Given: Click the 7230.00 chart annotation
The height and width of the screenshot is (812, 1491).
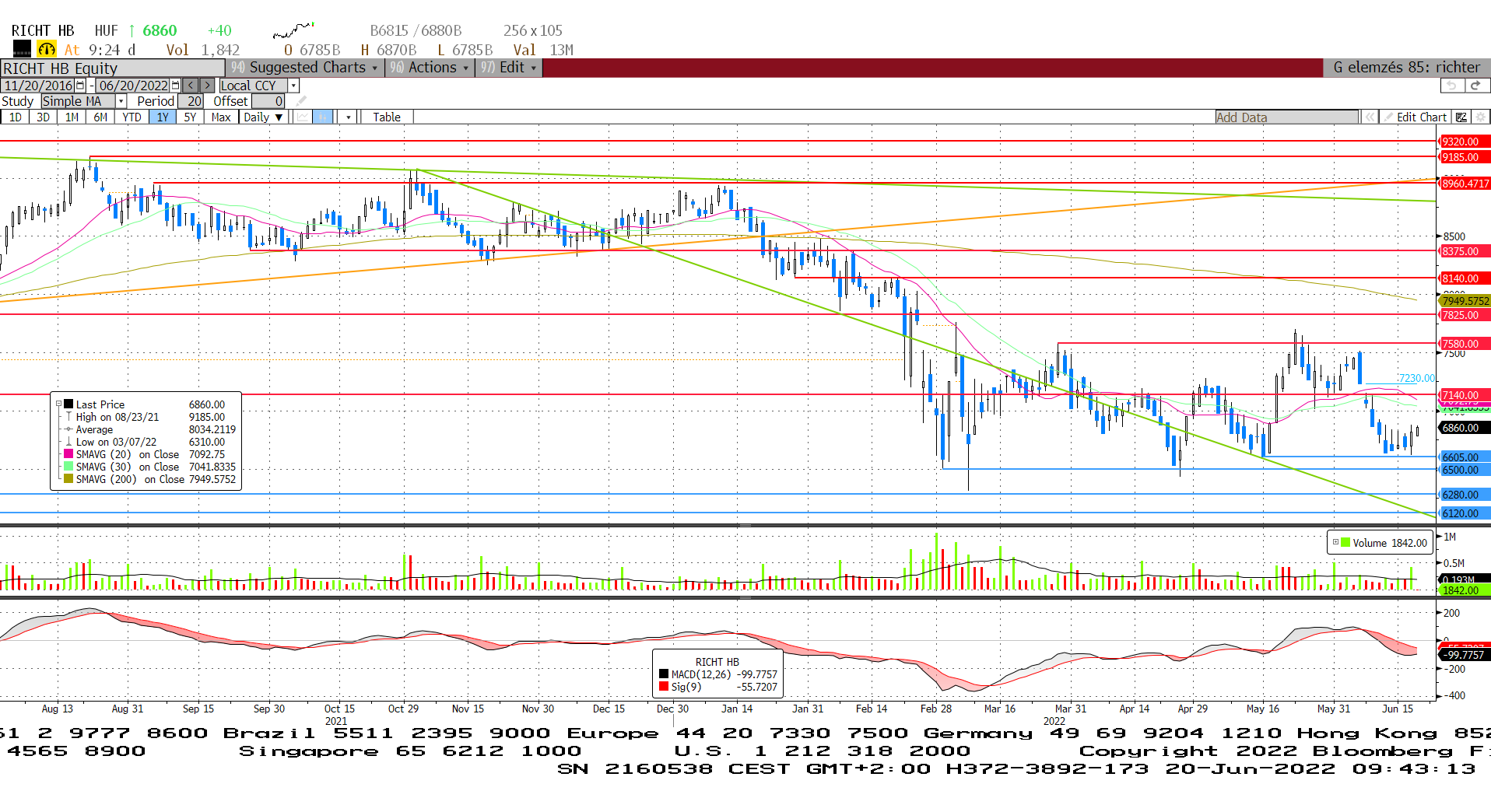Looking at the screenshot, I should coord(1417,378).
